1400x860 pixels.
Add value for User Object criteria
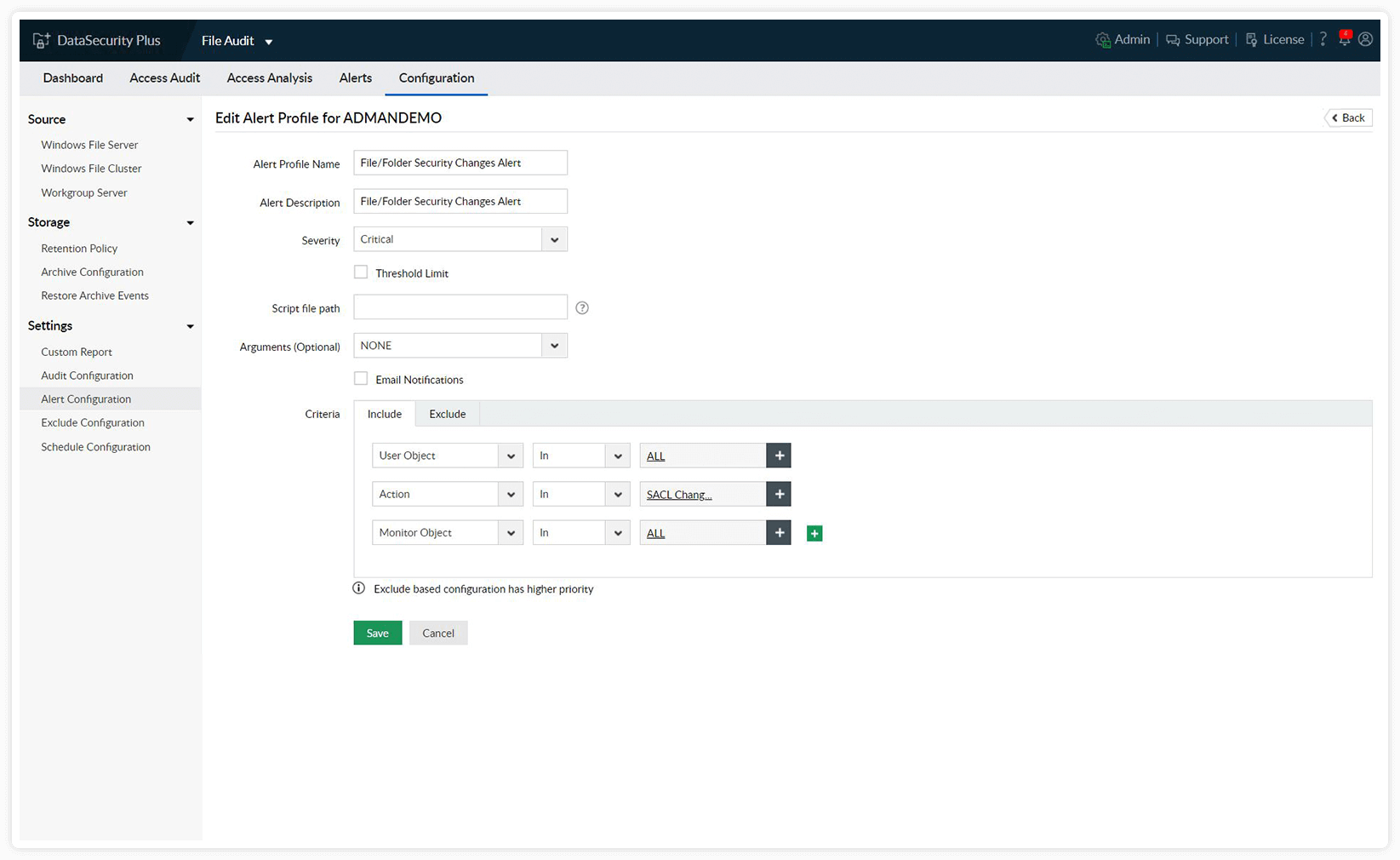pos(779,456)
